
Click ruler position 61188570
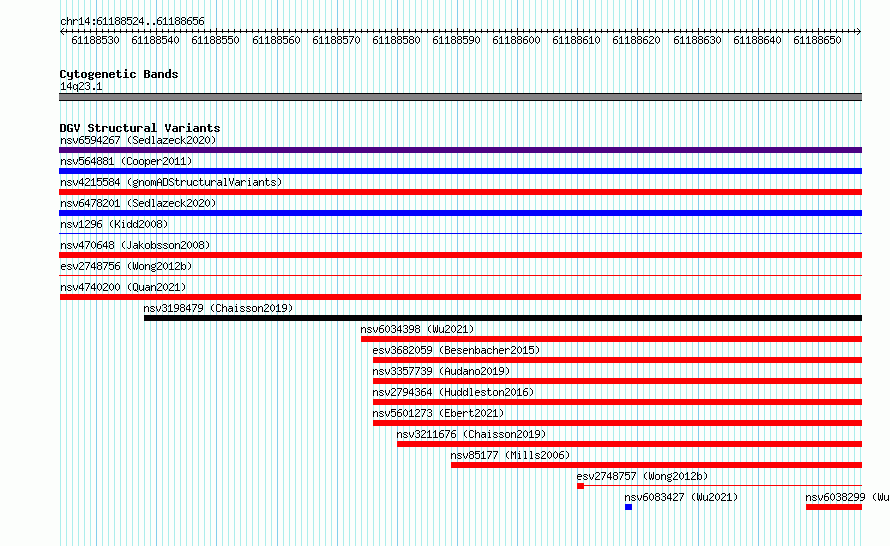coord(336,40)
